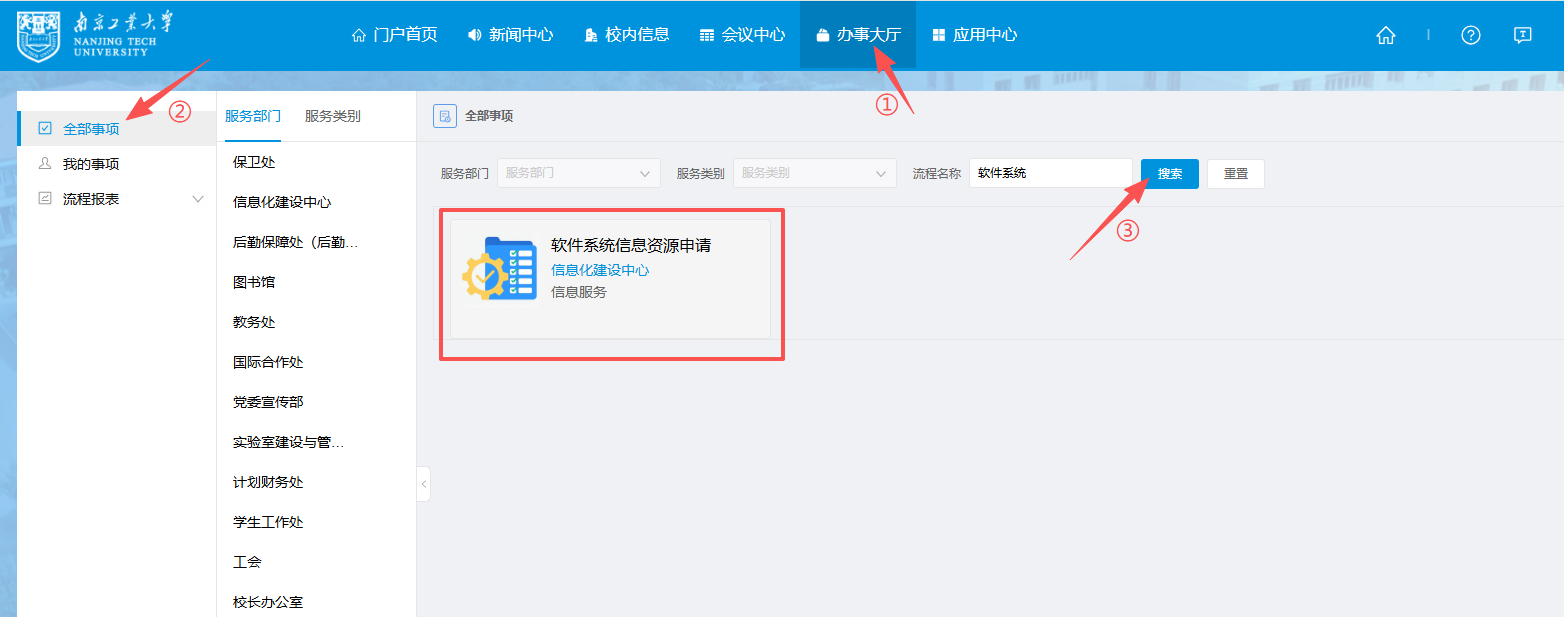This screenshot has height=617, width=1564.
Task: Expand the 流程报表 chevron
Action: 197,199
